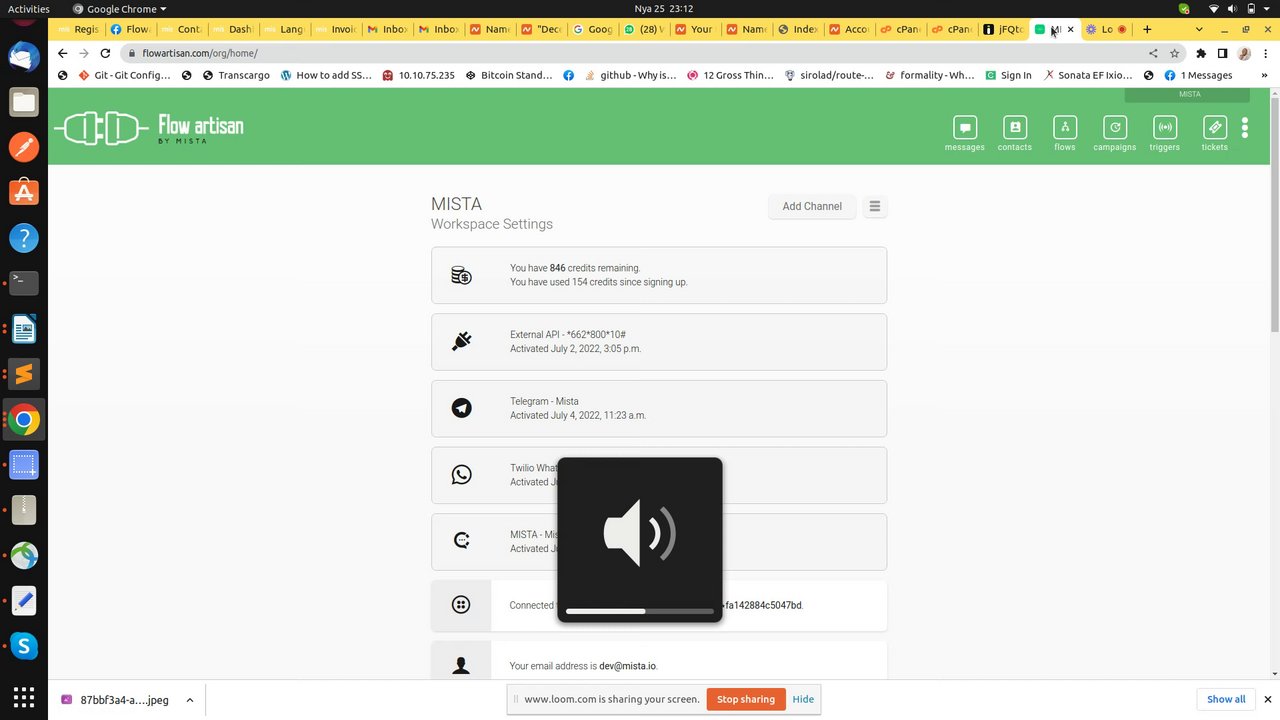
Task: Open the tab search chevron dropdown
Action: click(x=1199, y=29)
